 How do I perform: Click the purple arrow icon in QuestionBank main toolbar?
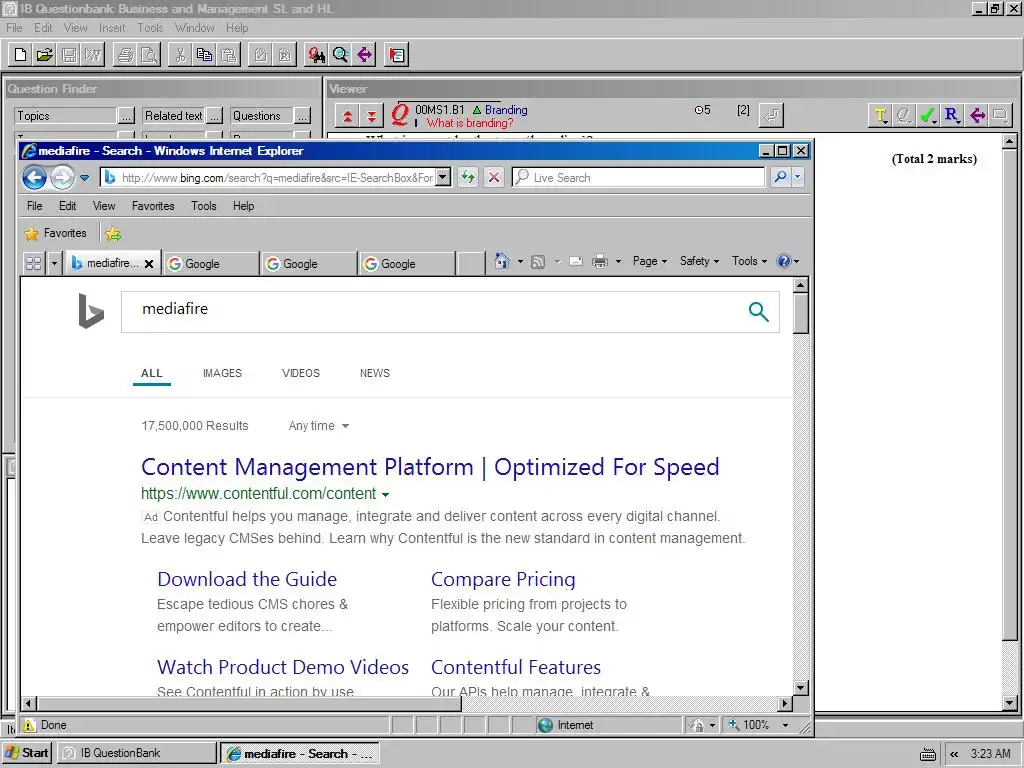coord(364,55)
